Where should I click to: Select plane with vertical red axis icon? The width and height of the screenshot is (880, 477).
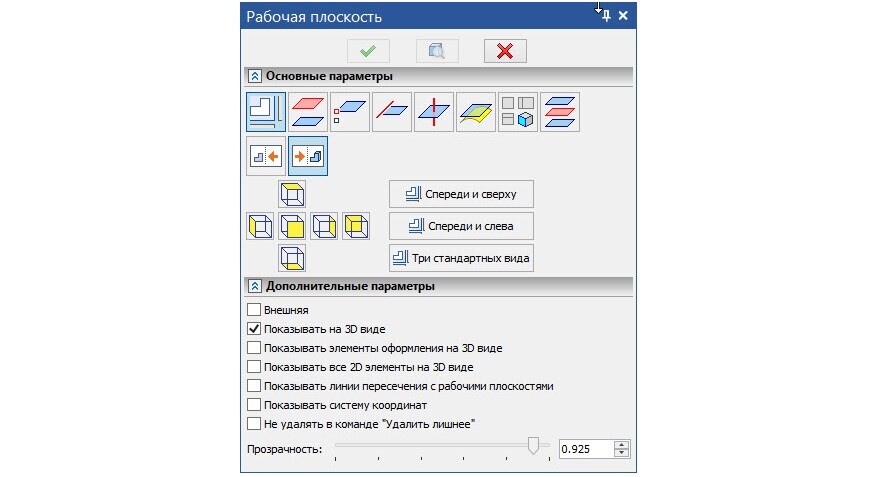pos(434,112)
